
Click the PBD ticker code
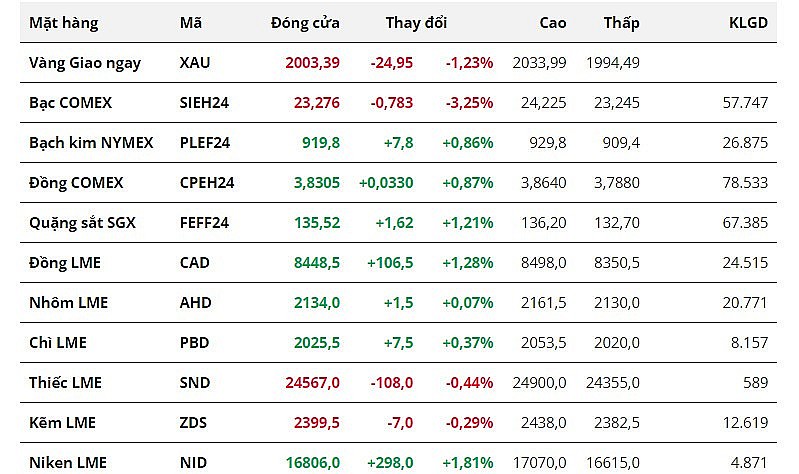coord(195,342)
